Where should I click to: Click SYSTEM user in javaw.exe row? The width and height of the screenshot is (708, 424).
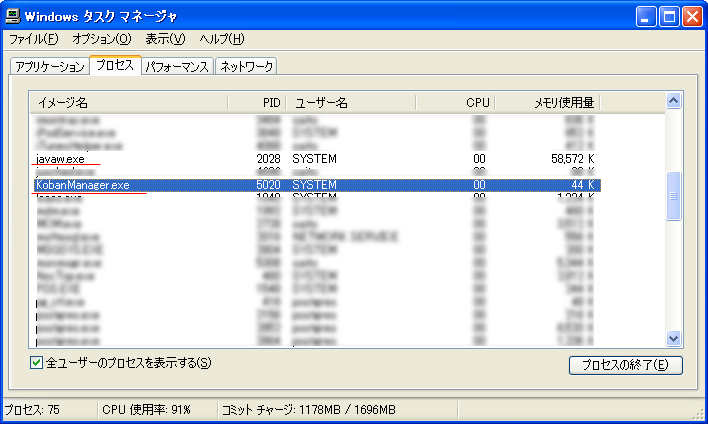[314, 159]
